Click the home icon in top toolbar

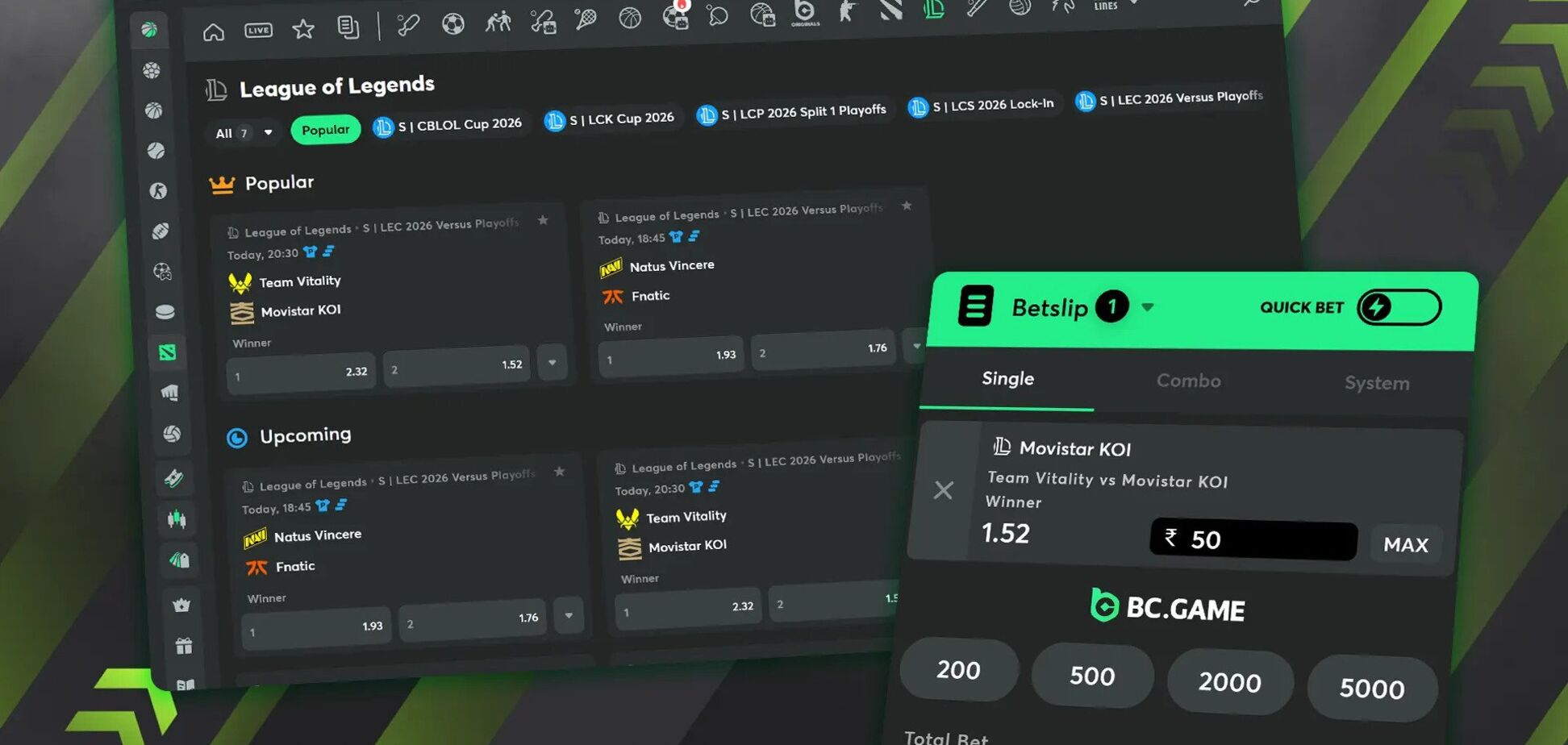(214, 32)
